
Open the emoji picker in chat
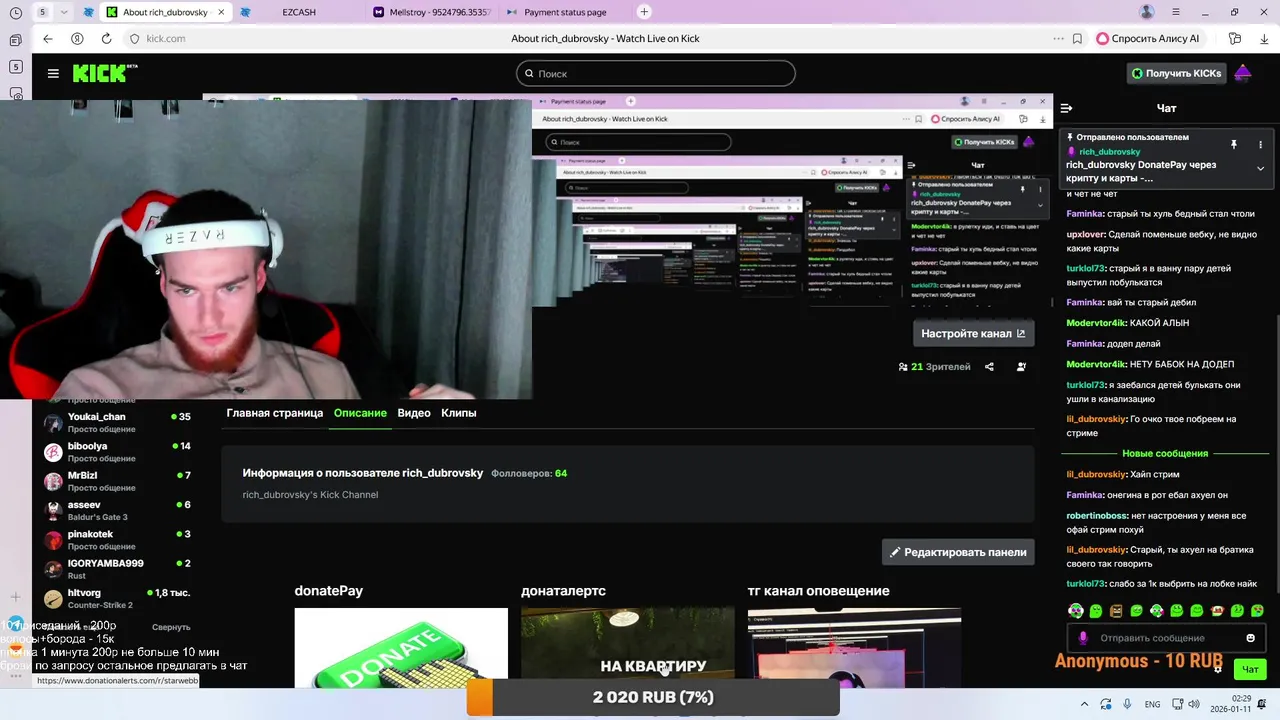tap(1250, 638)
